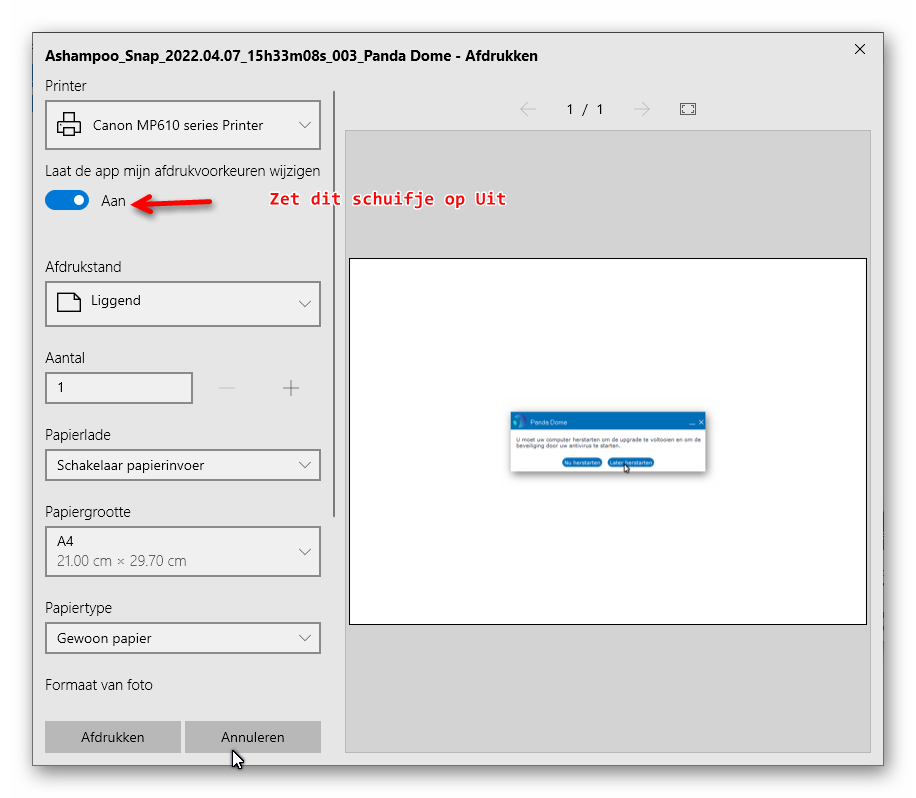Click the Aantal copies input field

(x=119, y=388)
